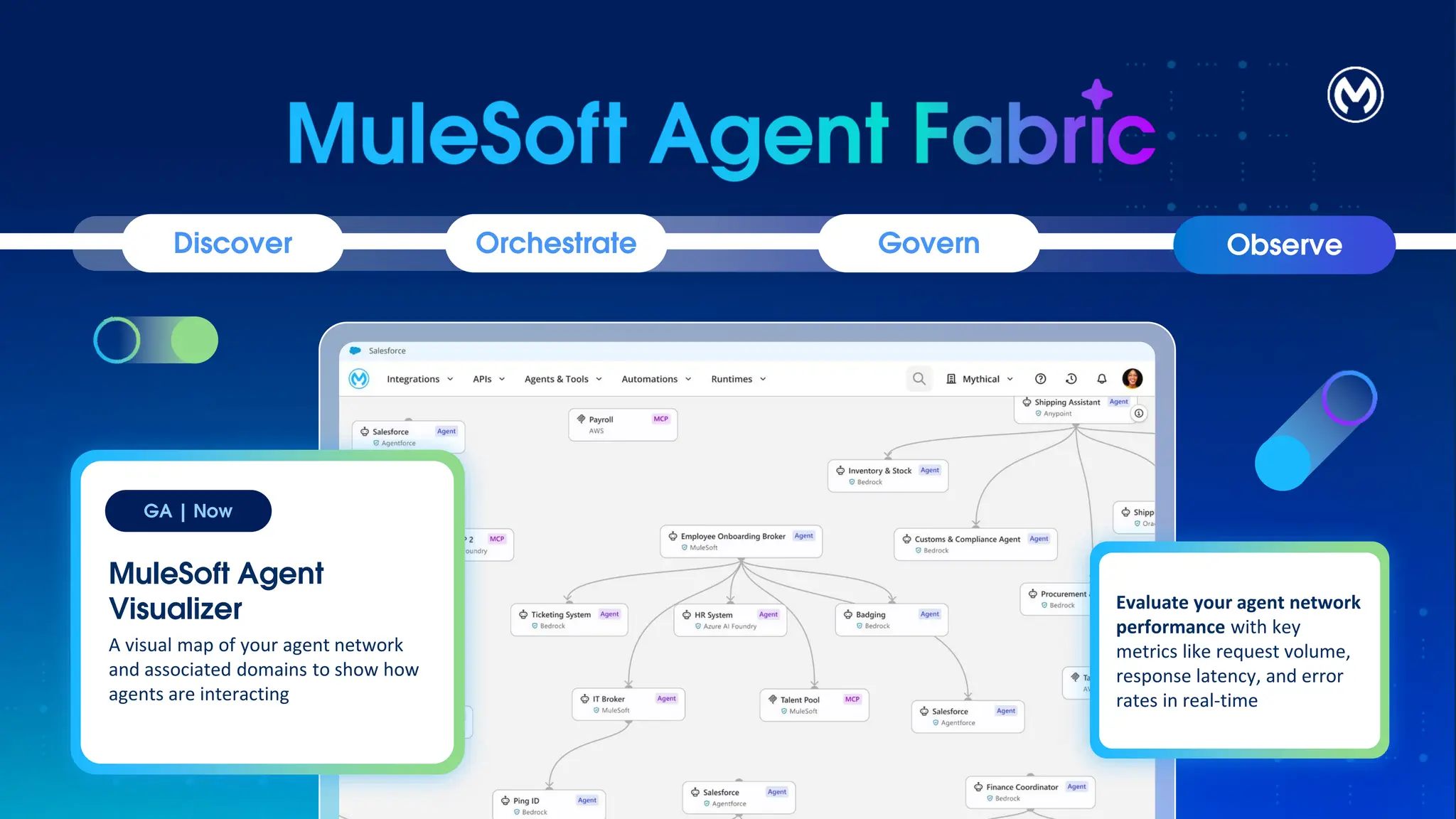Click the 'MuleSoft Agent Visualizer' heading
Screen dimensions: 1456x819
click(x=216, y=591)
